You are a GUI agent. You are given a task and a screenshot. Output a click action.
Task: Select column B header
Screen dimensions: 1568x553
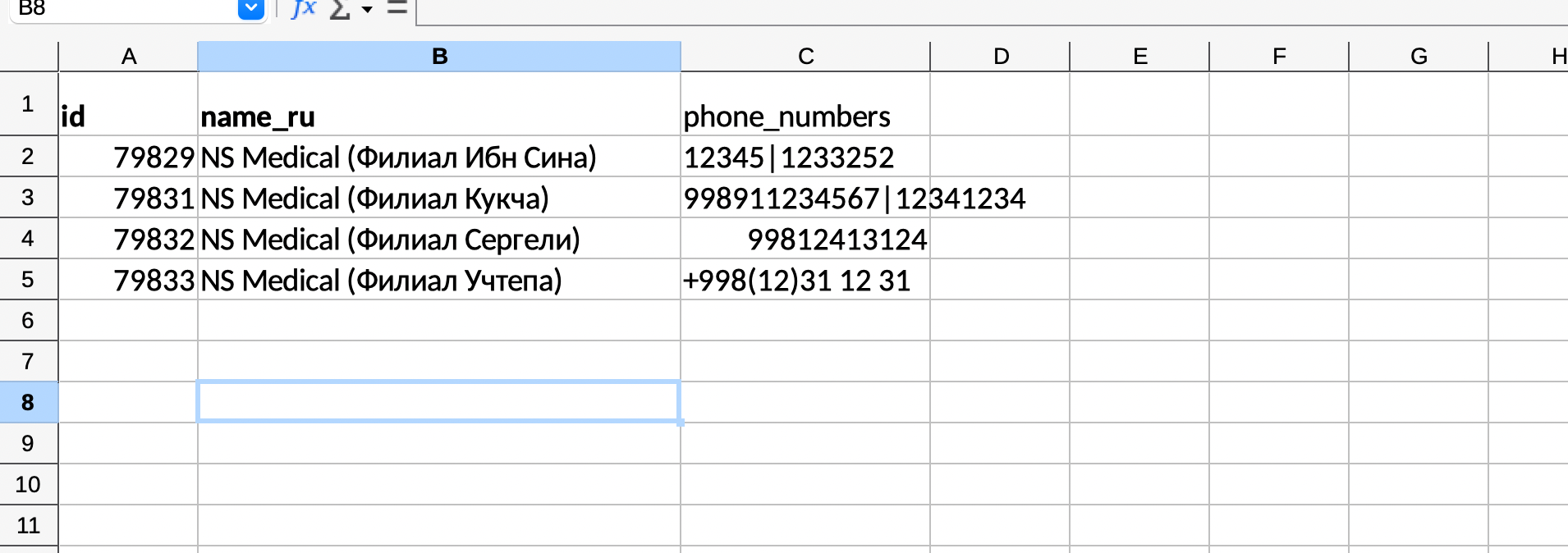click(x=439, y=57)
